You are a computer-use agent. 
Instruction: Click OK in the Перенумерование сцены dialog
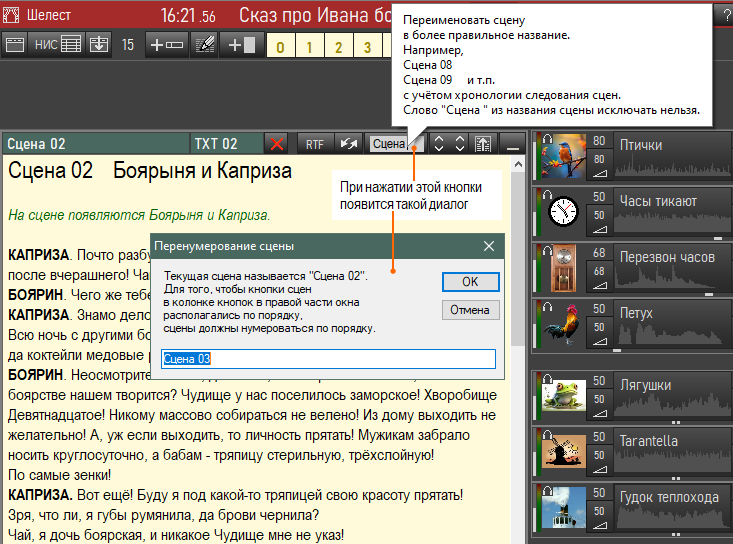pos(470,282)
